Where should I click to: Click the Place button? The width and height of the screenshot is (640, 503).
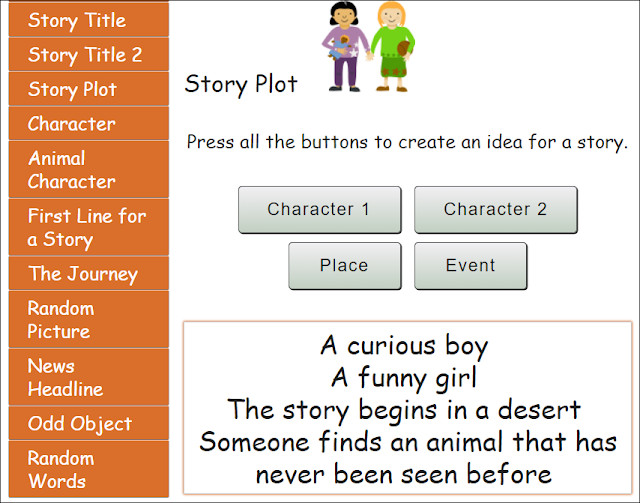[x=345, y=266]
